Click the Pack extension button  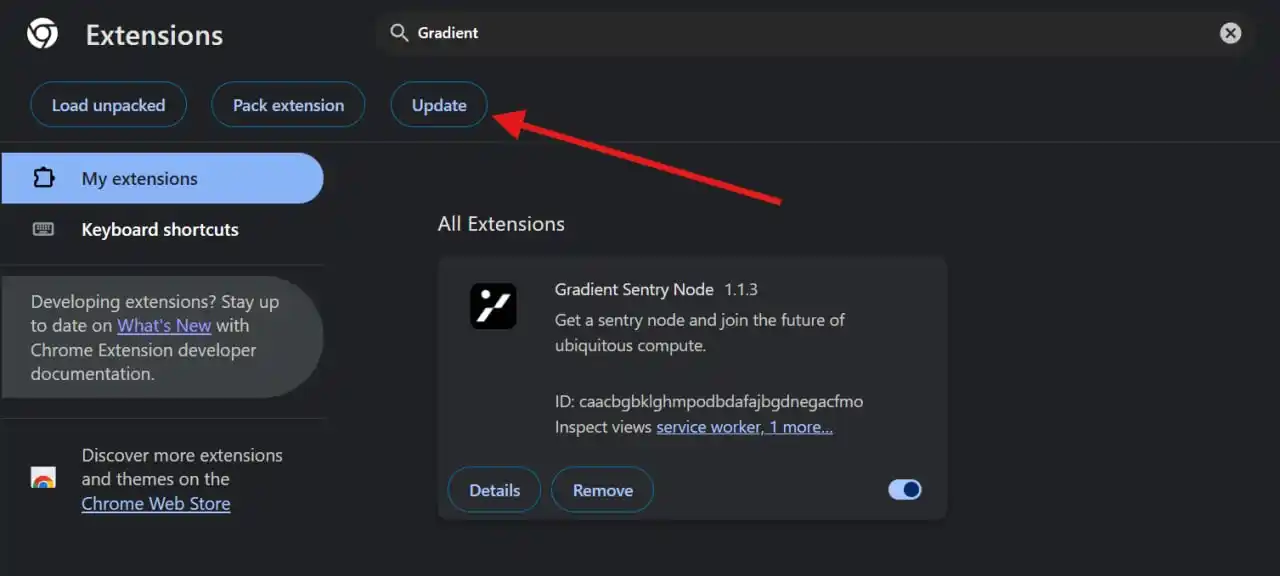[288, 105]
